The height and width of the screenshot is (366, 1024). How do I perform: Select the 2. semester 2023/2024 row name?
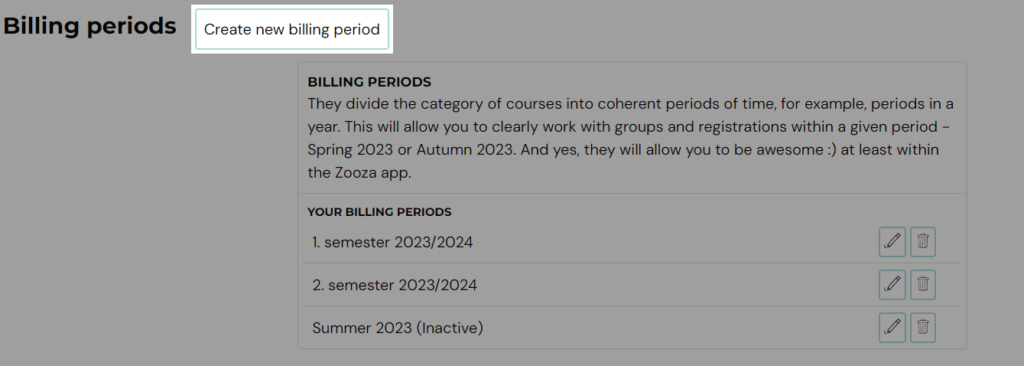(394, 285)
